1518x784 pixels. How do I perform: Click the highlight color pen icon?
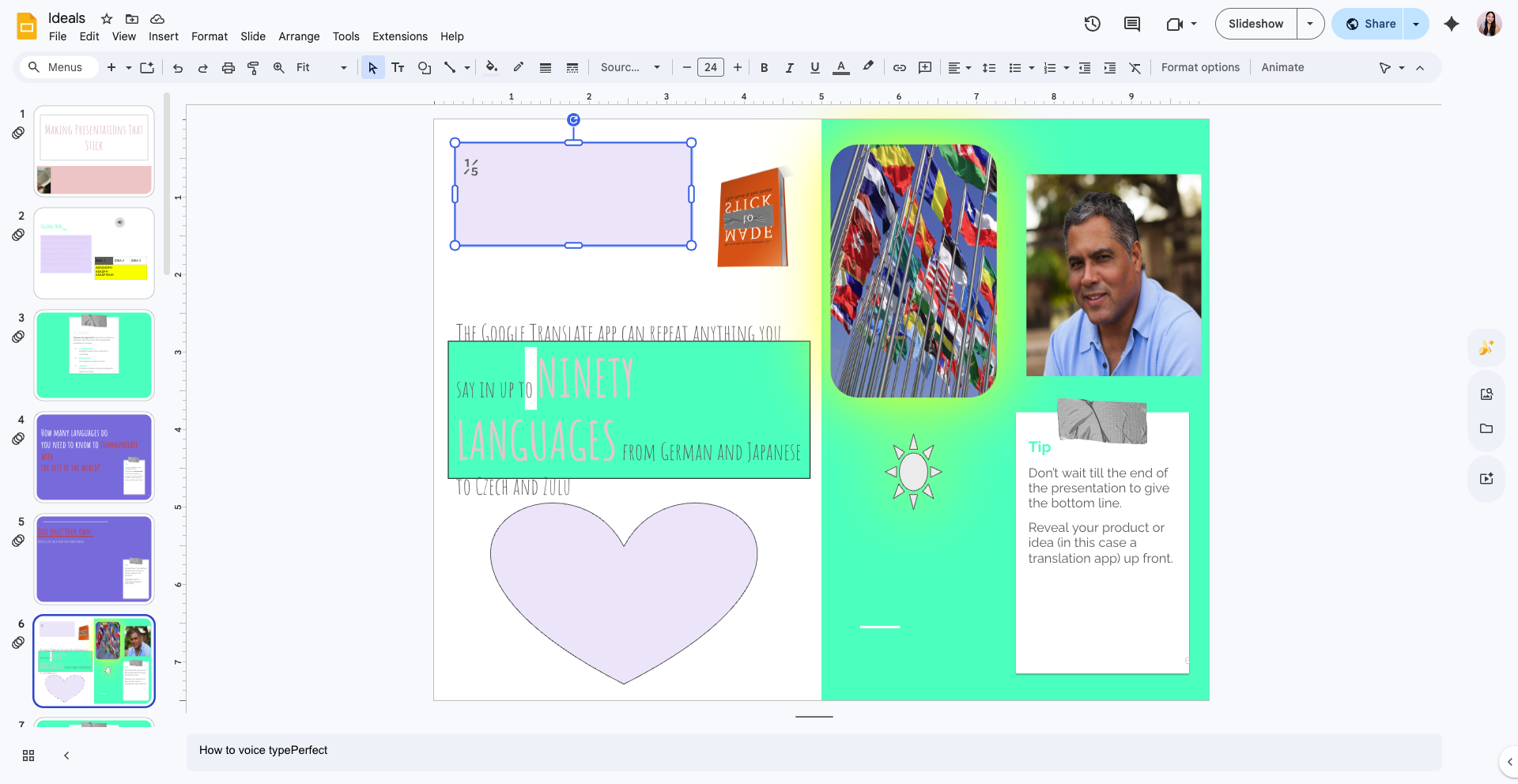coord(868,68)
